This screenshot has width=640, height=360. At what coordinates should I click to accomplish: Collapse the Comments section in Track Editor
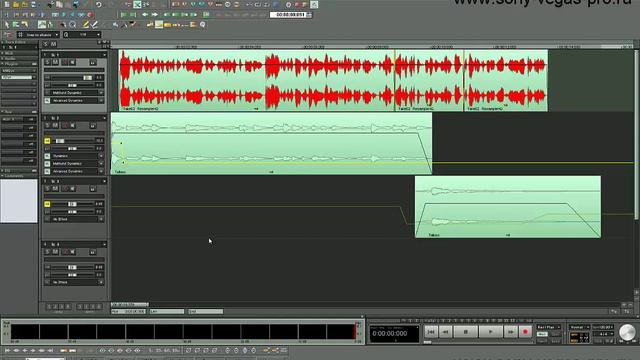pyautogui.click(x=3, y=176)
